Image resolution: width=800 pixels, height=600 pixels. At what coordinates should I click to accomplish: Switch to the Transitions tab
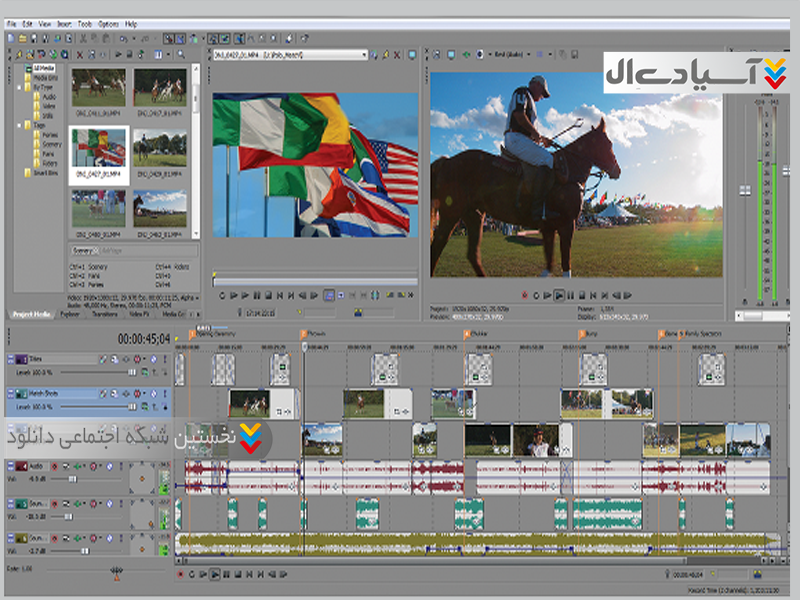(105, 313)
